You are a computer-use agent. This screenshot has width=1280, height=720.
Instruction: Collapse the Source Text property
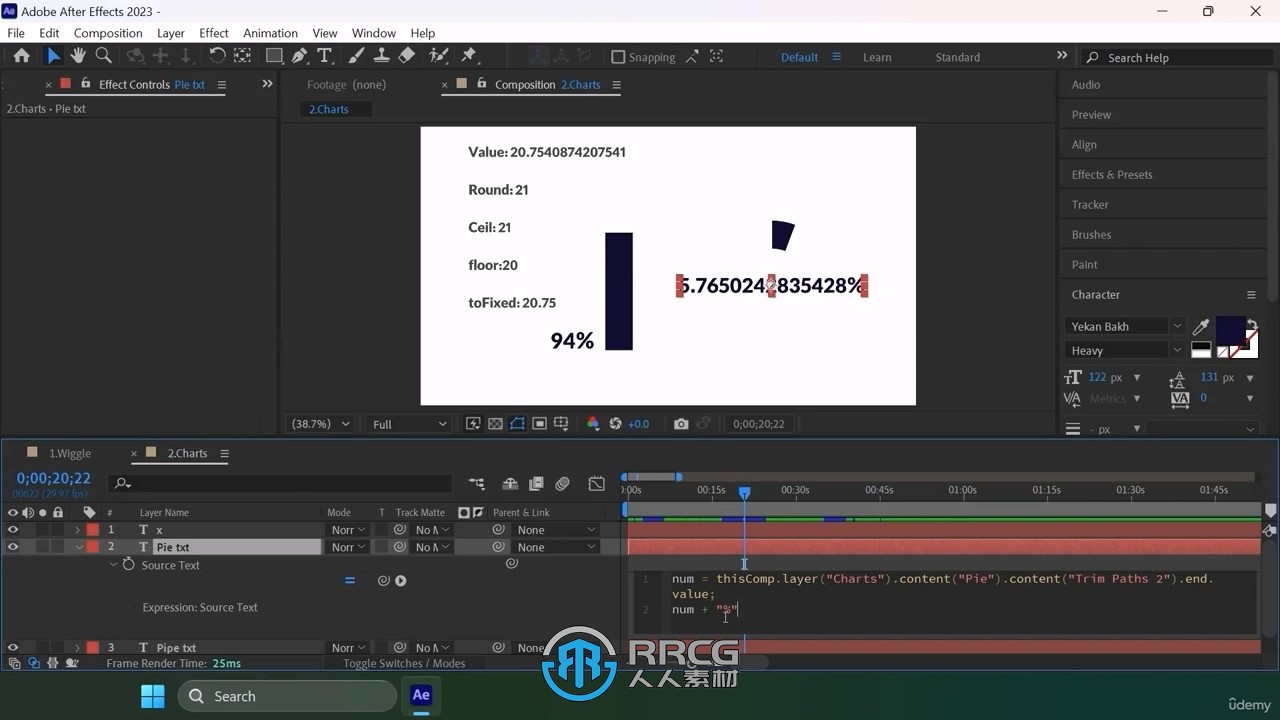[114, 565]
